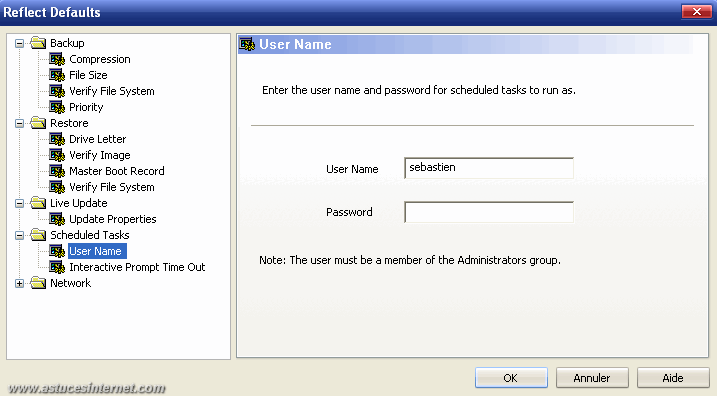717x396 pixels.
Task: Select the Interactive Prompt Time Out icon
Action: tap(57, 268)
